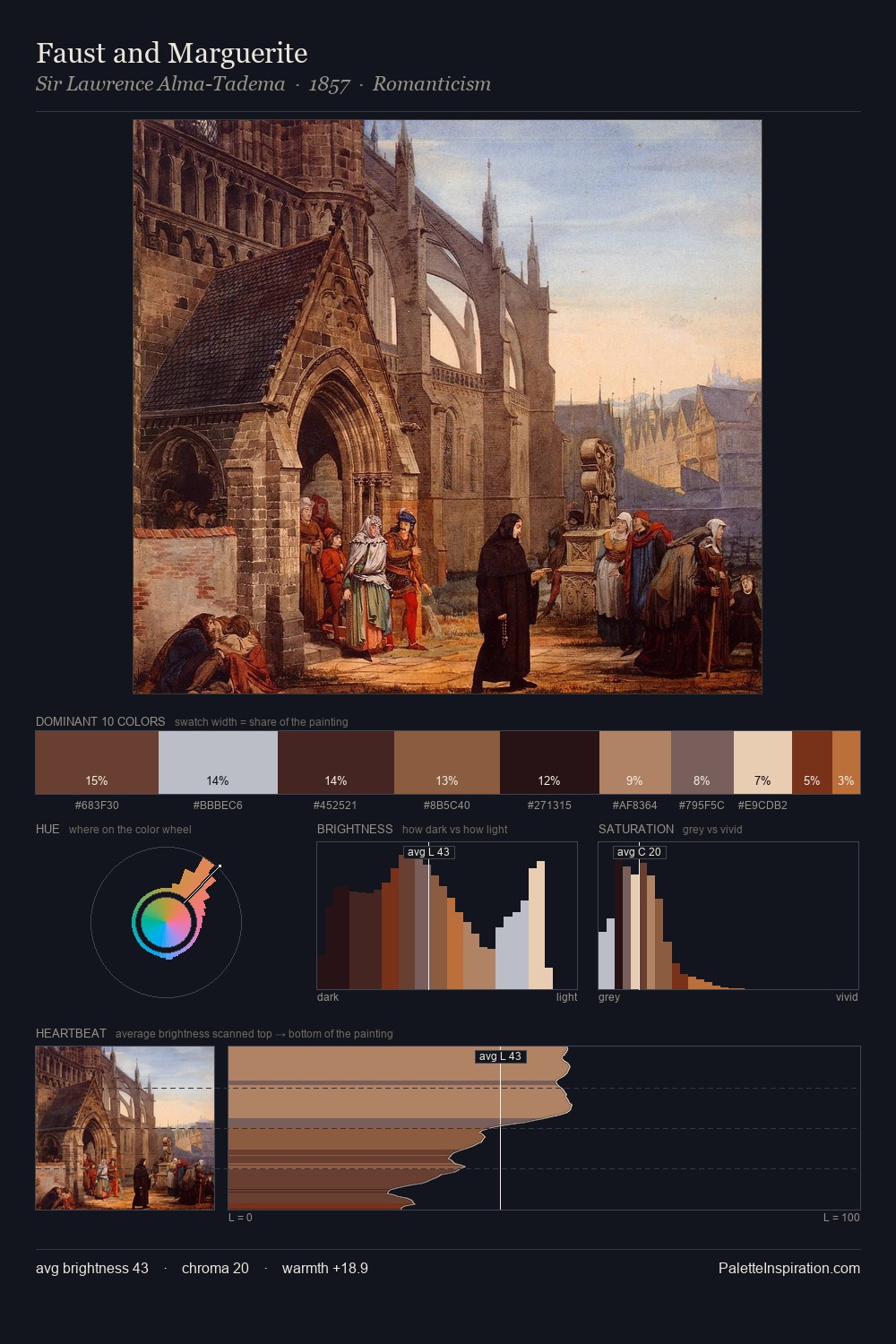
Task: Click the warmth +18.9 footer stat
Action: tap(325, 1269)
